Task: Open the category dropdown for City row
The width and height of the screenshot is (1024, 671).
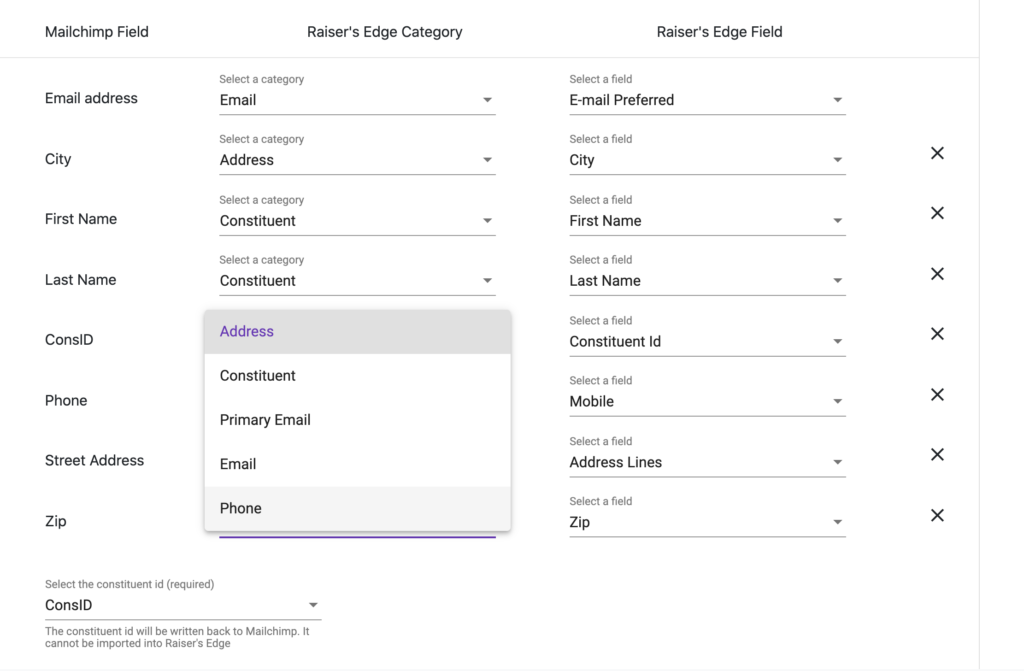Action: point(357,160)
